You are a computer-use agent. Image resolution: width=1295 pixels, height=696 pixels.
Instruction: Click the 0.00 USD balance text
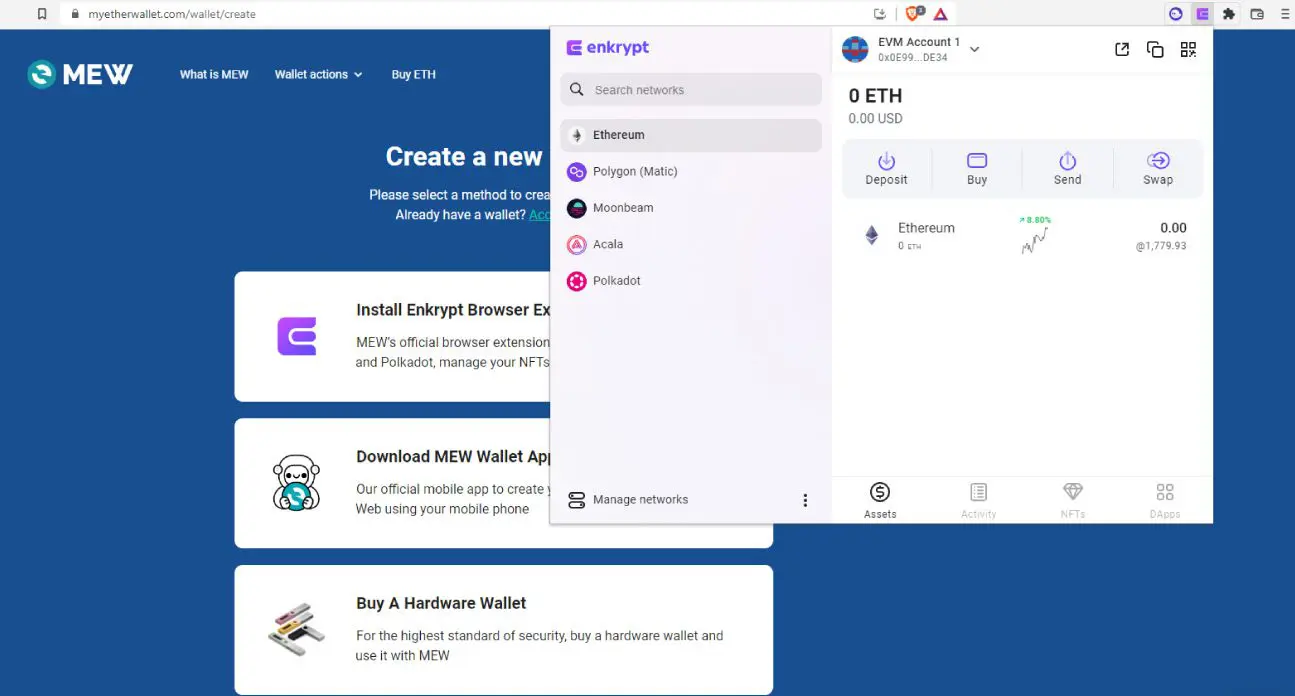(875, 119)
